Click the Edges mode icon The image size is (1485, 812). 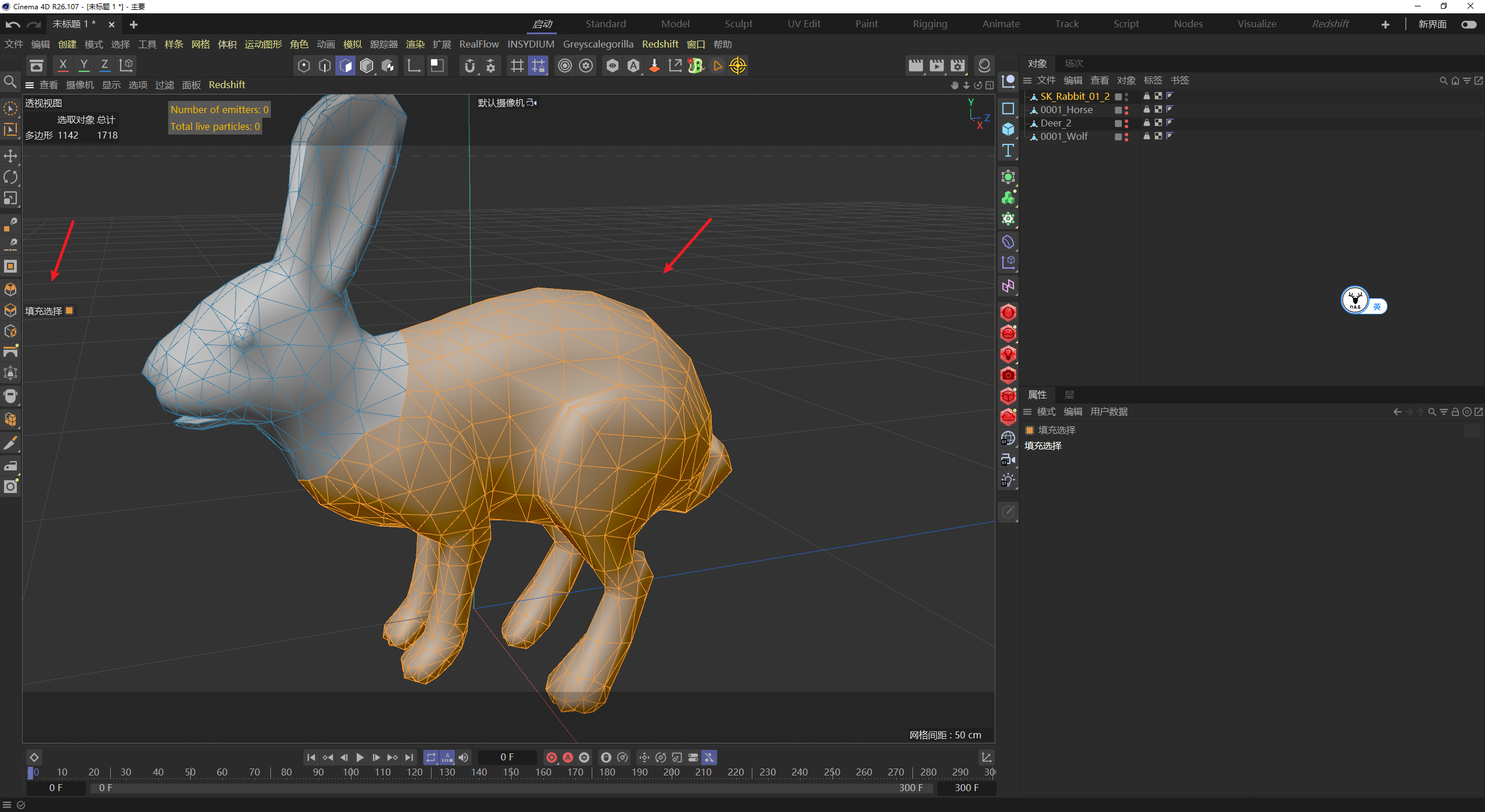pyautogui.click(x=325, y=66)
